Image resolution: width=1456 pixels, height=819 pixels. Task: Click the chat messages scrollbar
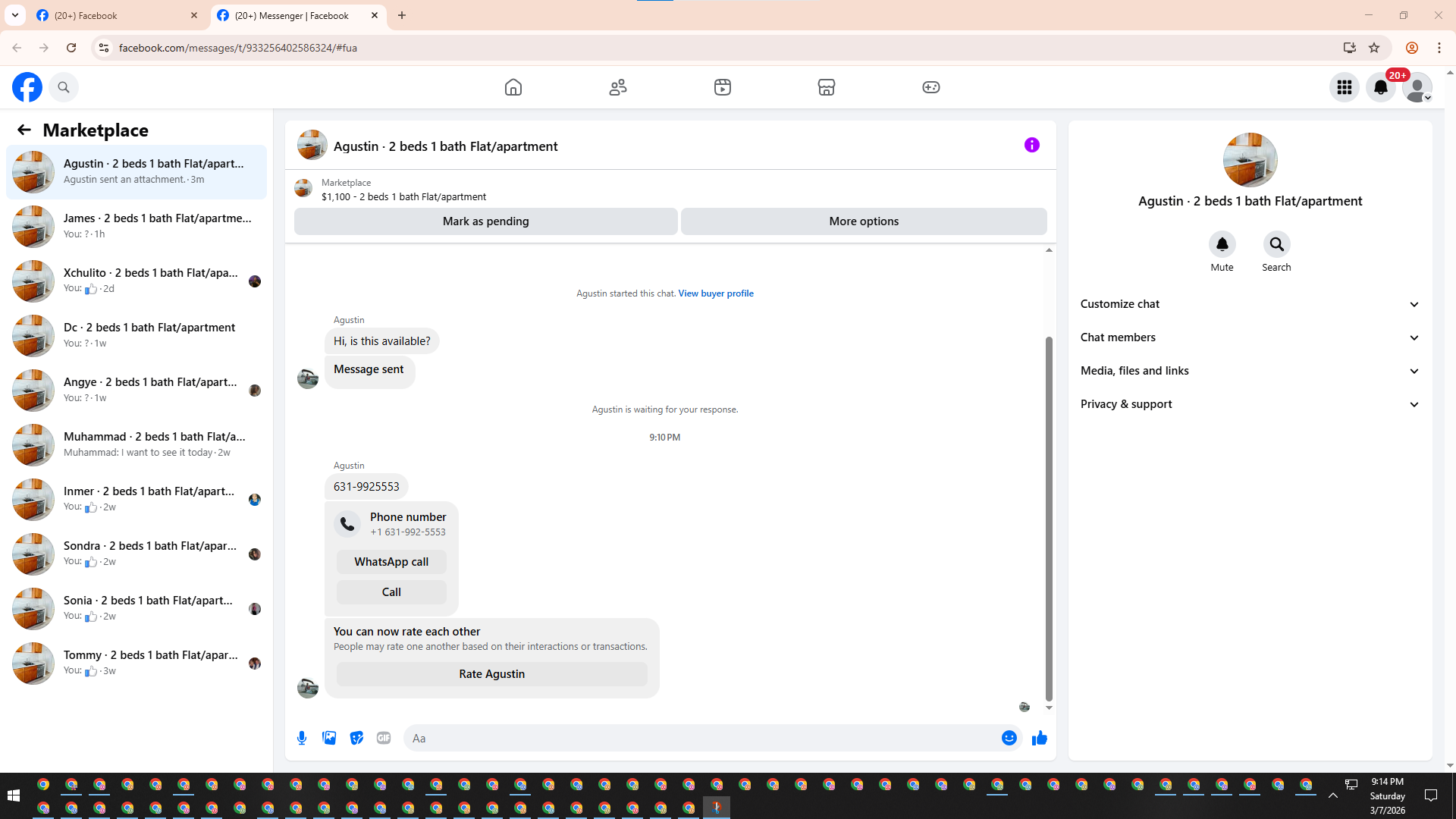1049,519
